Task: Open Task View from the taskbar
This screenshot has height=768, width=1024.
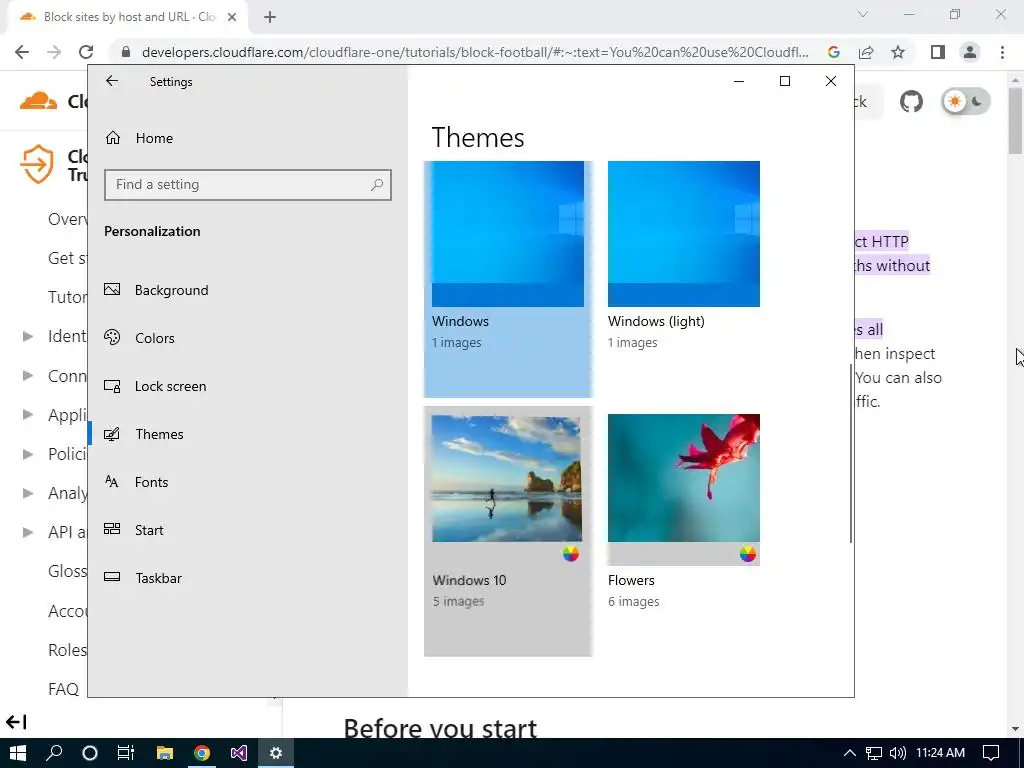Action: (125, 753)
